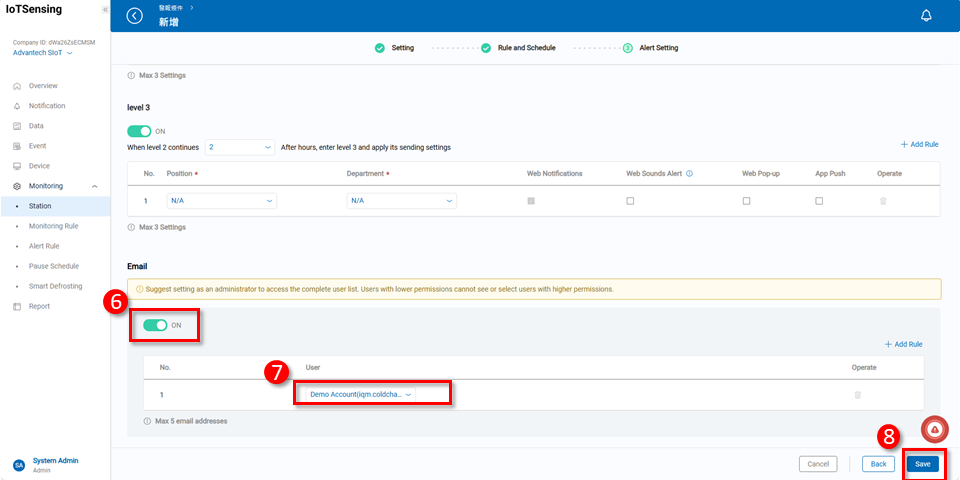Enable the App Push checkbox
960x480 pixels.
point(819,201)
